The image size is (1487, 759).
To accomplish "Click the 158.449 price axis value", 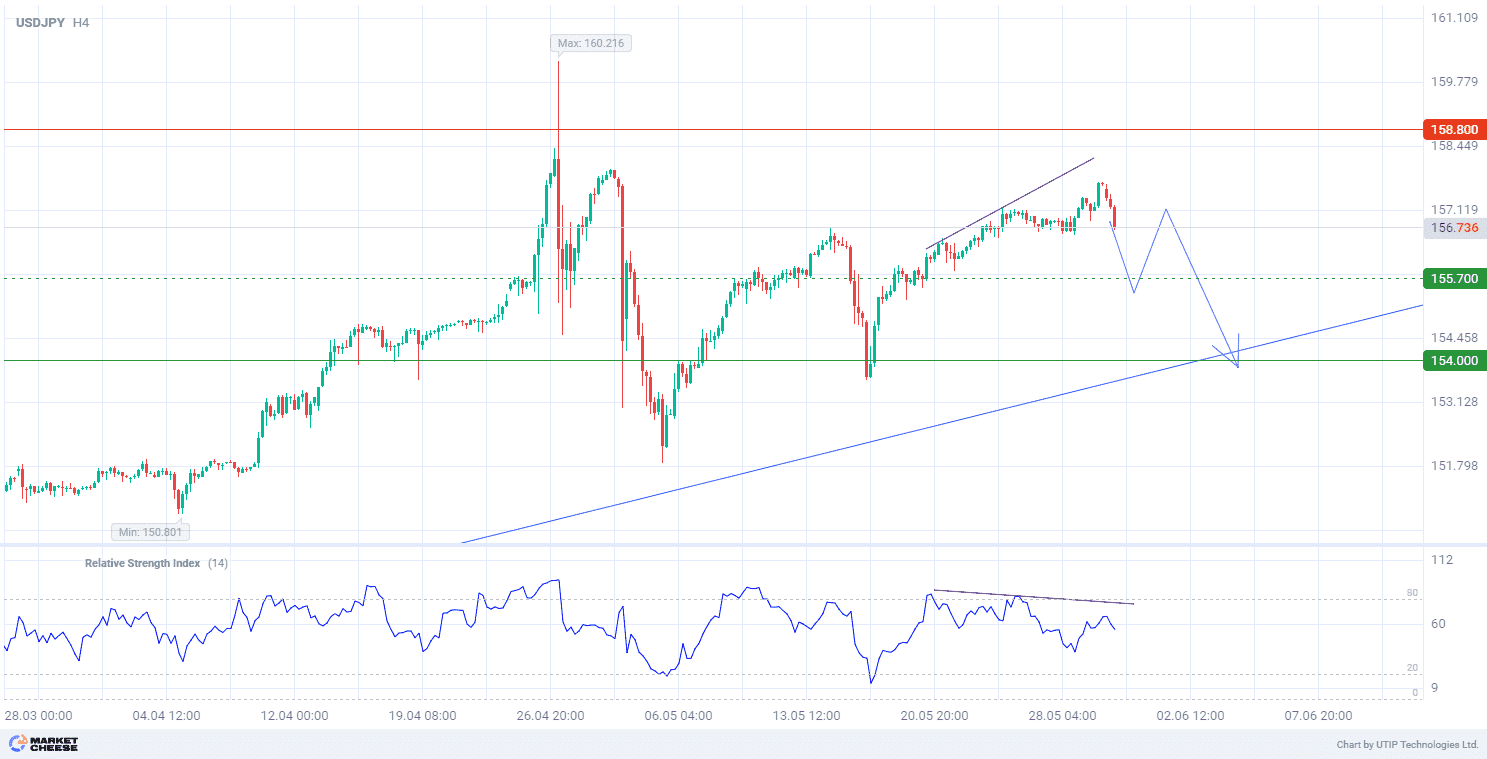I will (x=1455, y=146).
